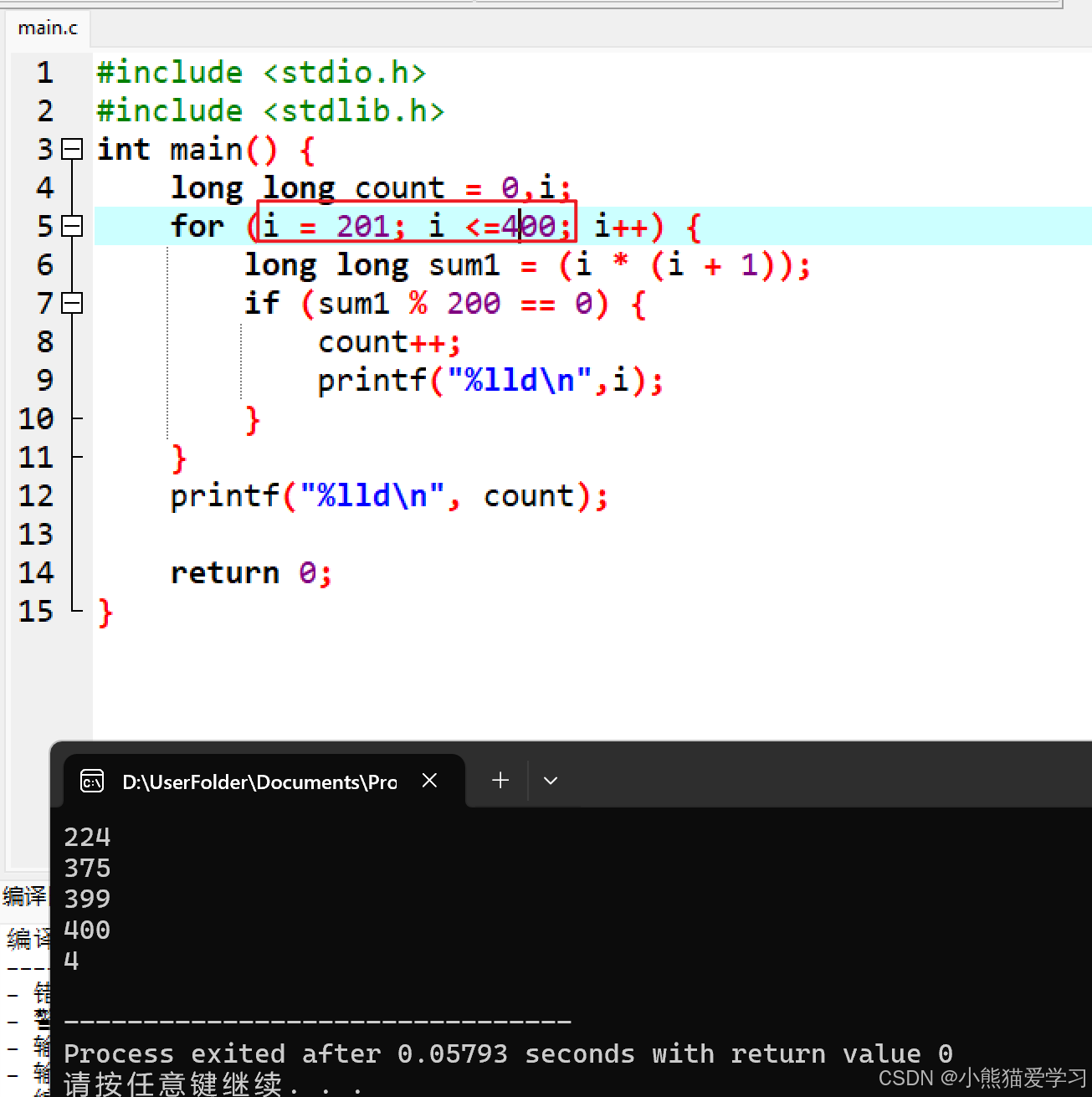
Task: Click the 'long long count = 0,i;' line
Action: [372, 187]
